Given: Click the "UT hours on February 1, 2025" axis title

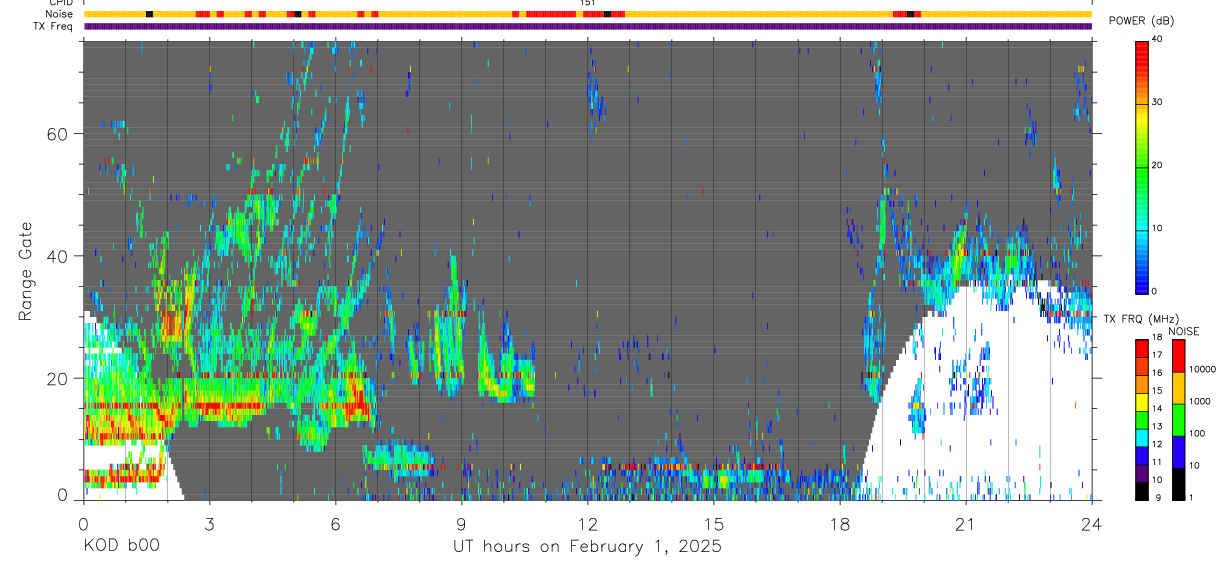Looking at the screenshot, I should (587, 547).
